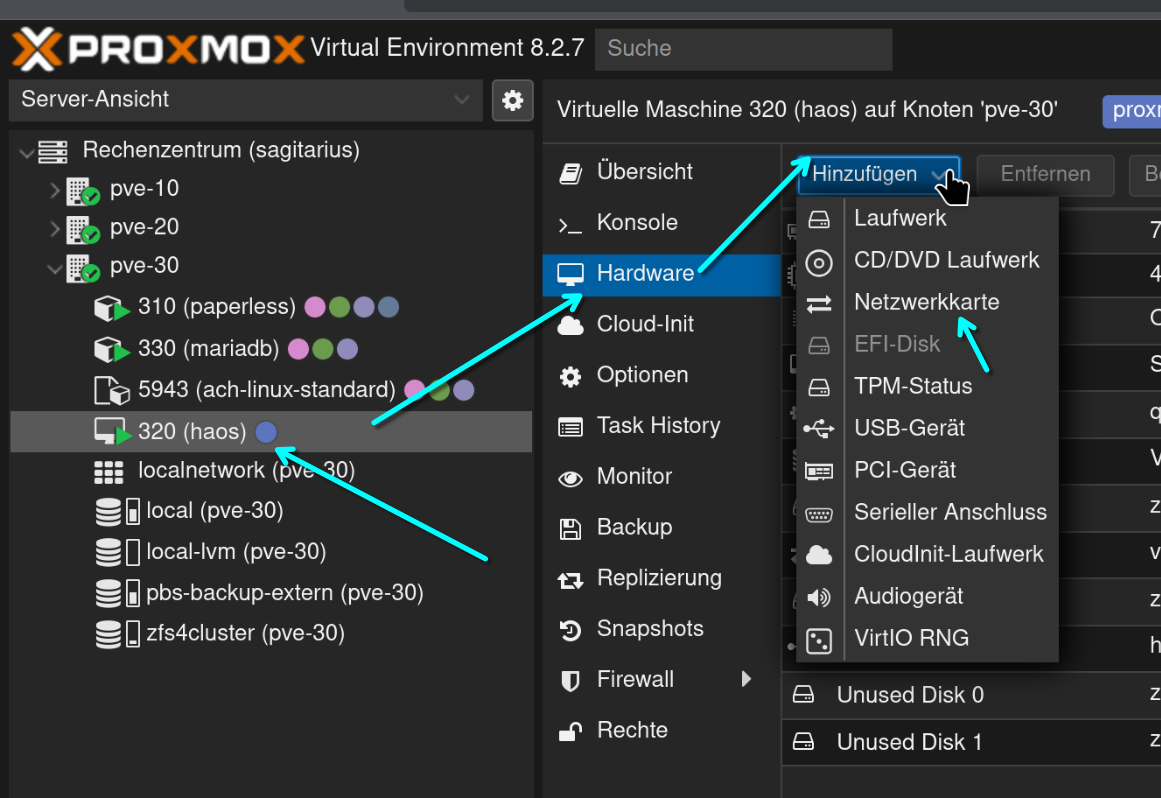This screenshot has height=798, width=1161.
Task: Choose CD/DVD Laufwerk menu entry
Action: coord(927,261)
